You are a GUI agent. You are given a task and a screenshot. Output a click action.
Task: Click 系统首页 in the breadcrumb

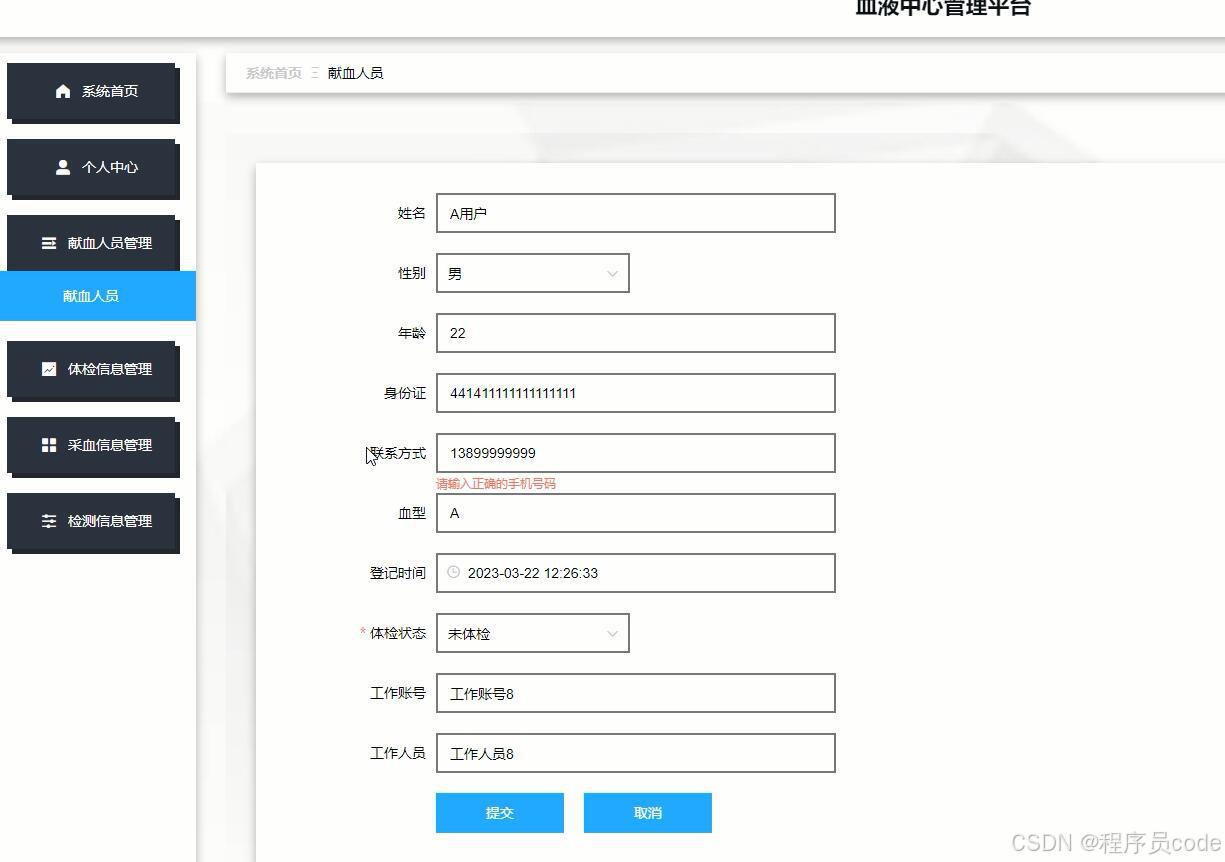(x=272, y=72)
